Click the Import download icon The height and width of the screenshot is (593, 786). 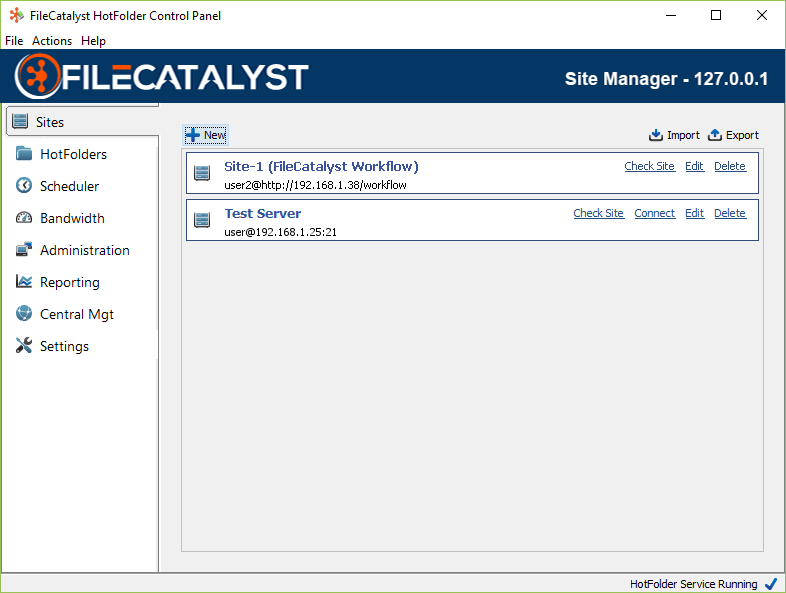pos(656,135)
